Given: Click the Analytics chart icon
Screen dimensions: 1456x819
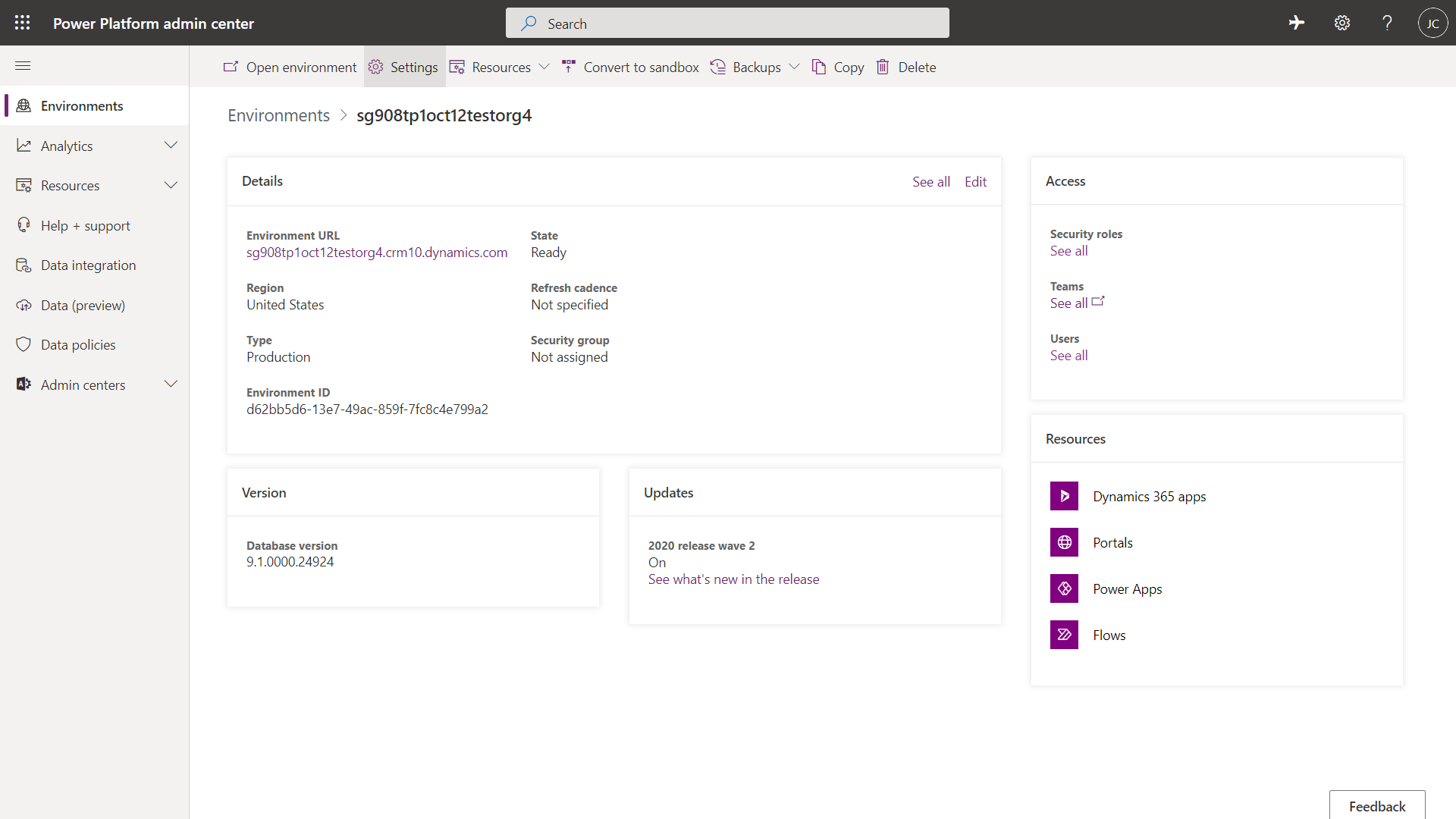Looking at the screenshot, I should click(24, 146).
